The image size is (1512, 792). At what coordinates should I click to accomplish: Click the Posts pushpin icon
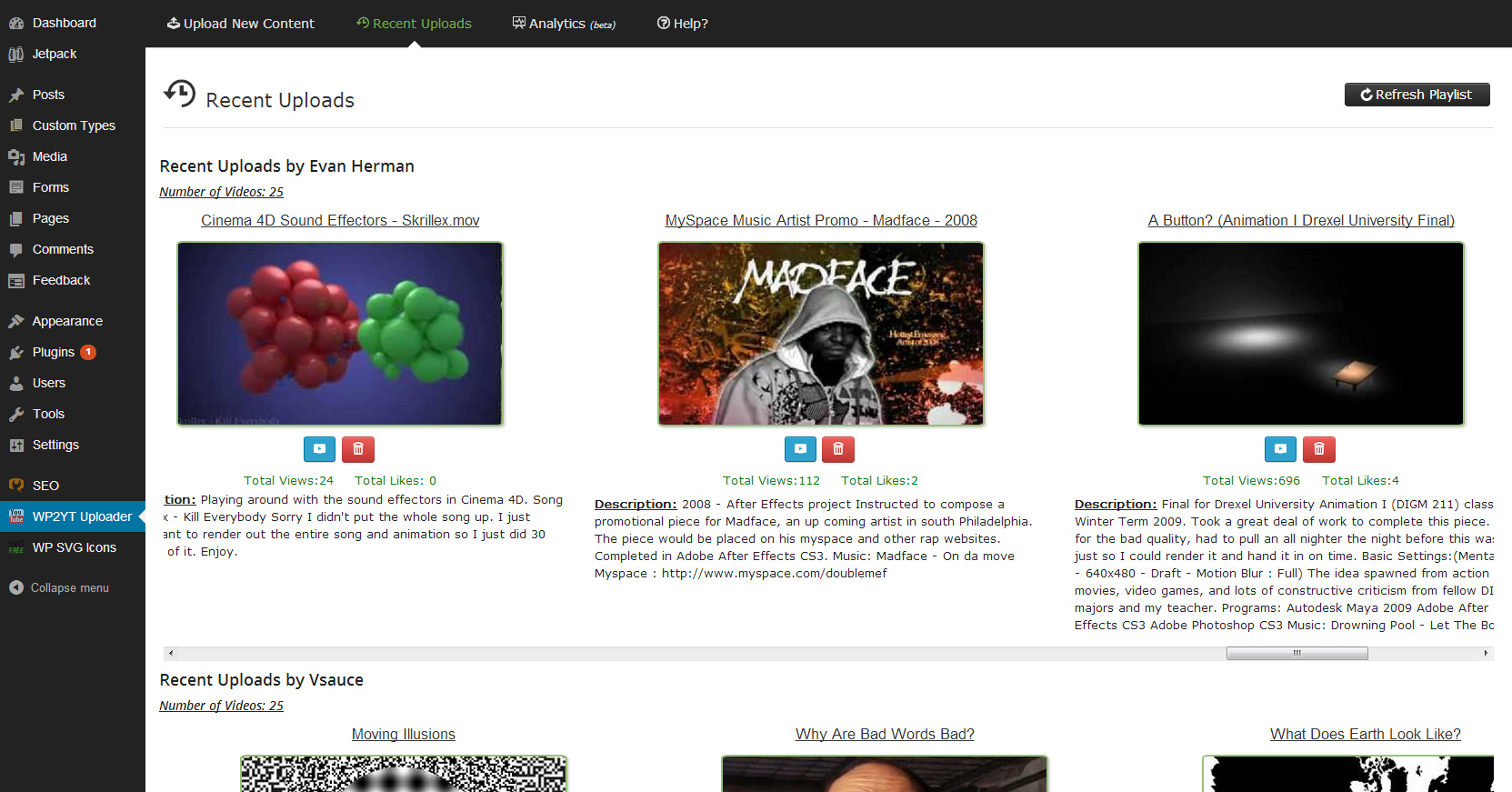(16, 95)
